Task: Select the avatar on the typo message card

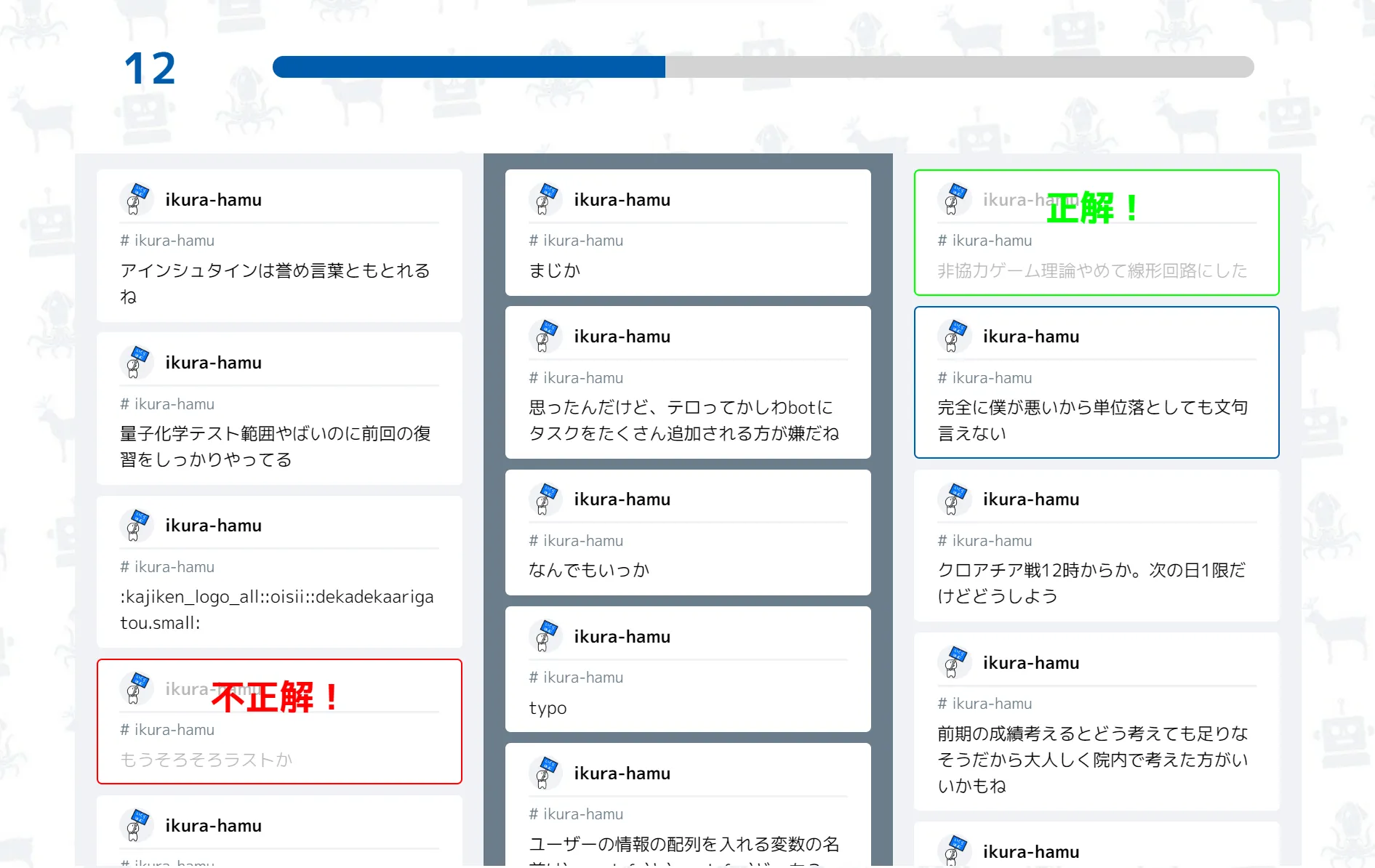Action: tap(546, 636)
